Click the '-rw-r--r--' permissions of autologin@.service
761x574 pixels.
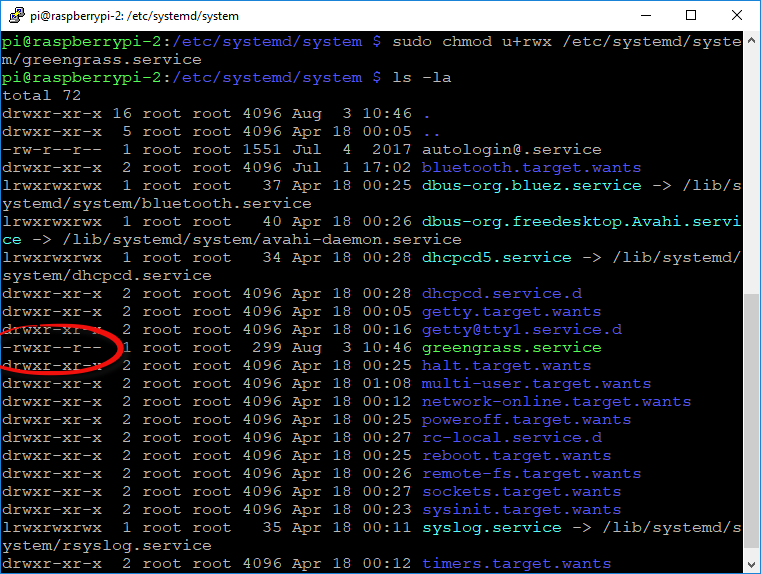click(x=52, y=149)
